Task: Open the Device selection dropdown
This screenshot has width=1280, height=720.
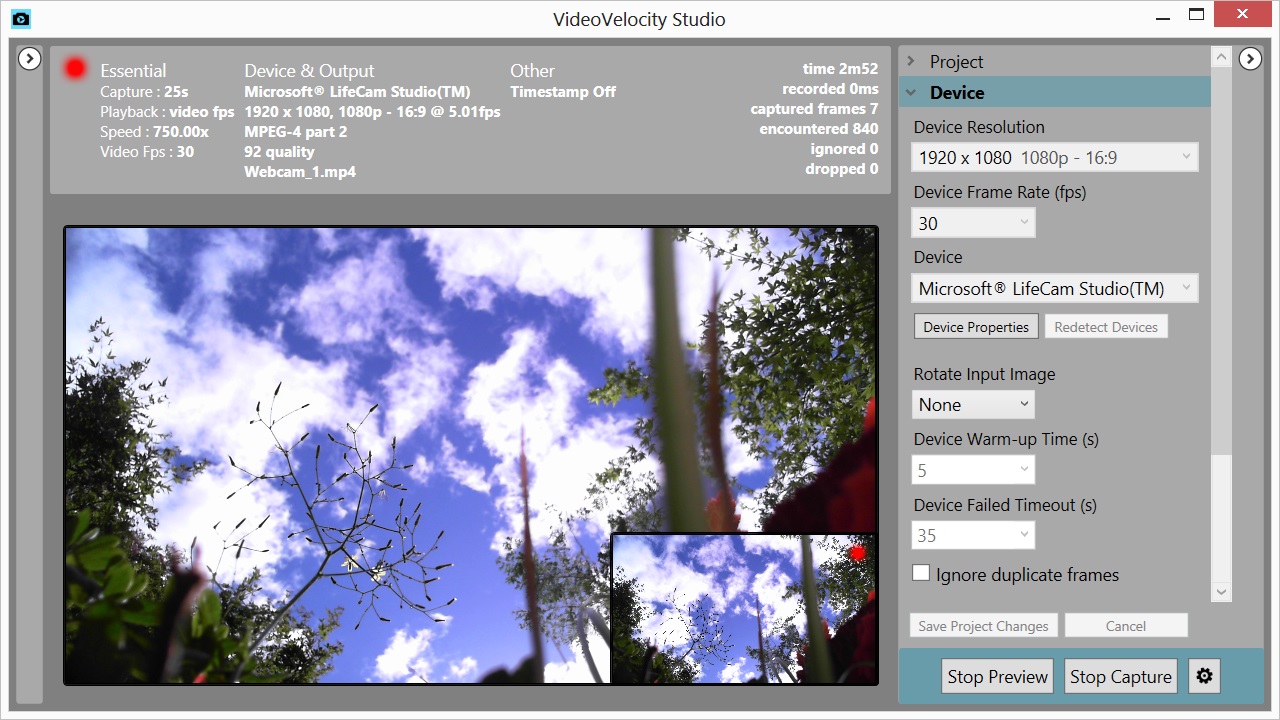Action: tap(1055, 289)
